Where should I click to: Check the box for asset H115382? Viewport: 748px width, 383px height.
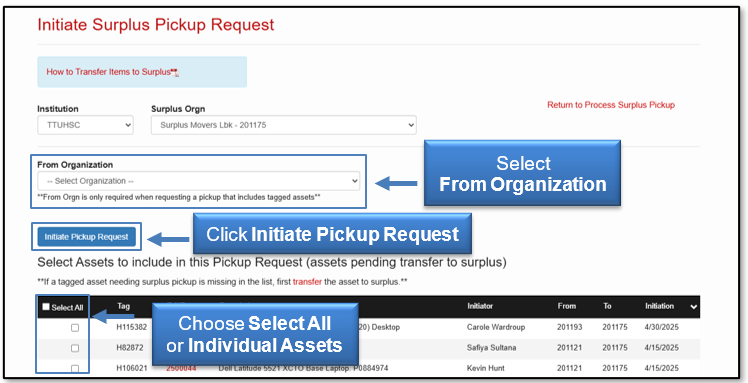[75, 328]
